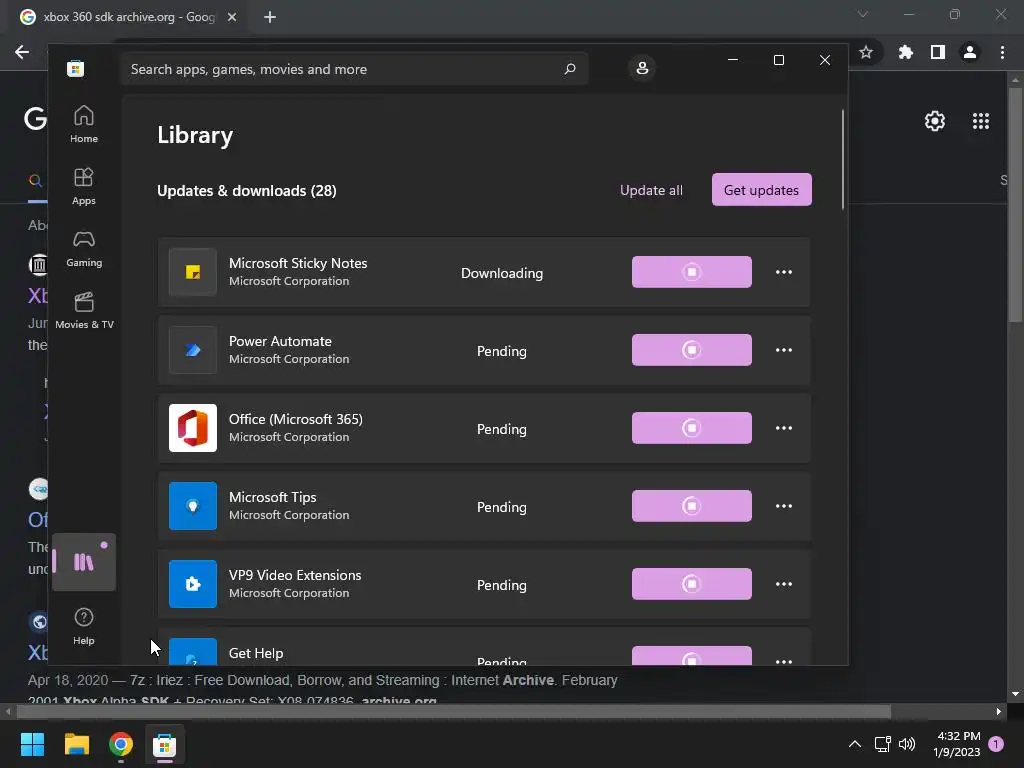This screenshot has width=1024, height=768.
Task: Cancel pending Microsoft Tips update
Action: click(692, 506)
